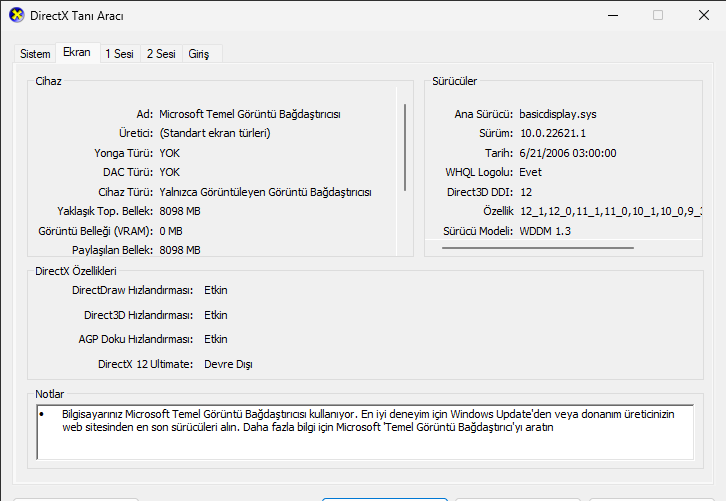This screenshot has width=726, height=501.
Task: Minimize the DirectX Tanı Aracı window
Action: point(613,15)
